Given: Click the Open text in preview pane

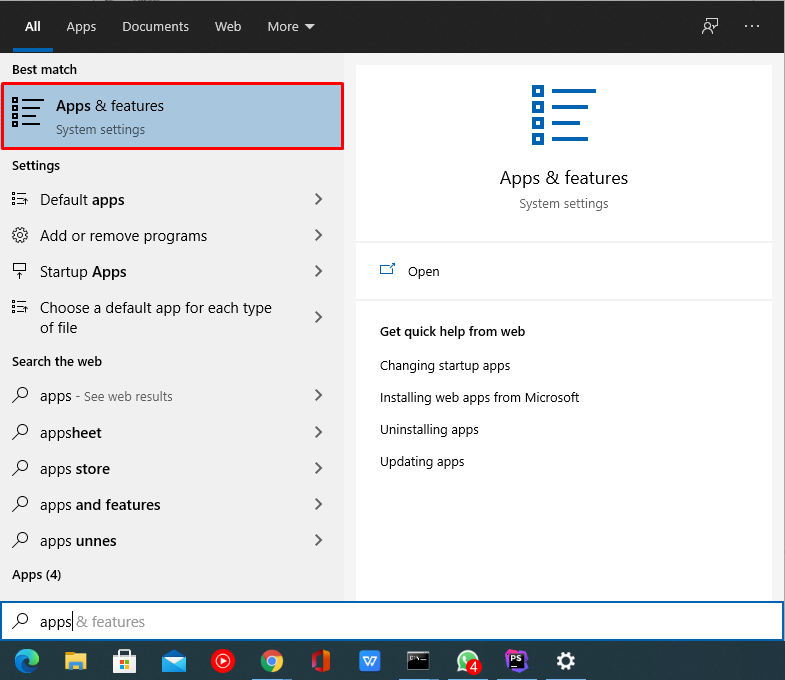Looking at the screenshot, I should click(x=424, y=271).
